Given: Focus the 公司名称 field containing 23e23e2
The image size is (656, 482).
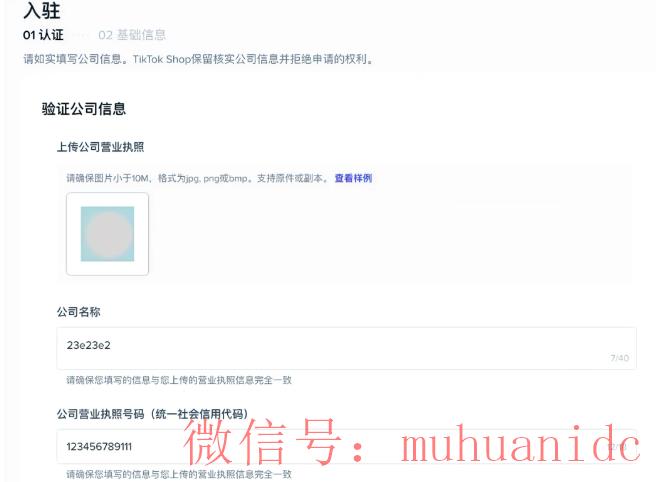Looking at the screenshot, I should 346,349.
